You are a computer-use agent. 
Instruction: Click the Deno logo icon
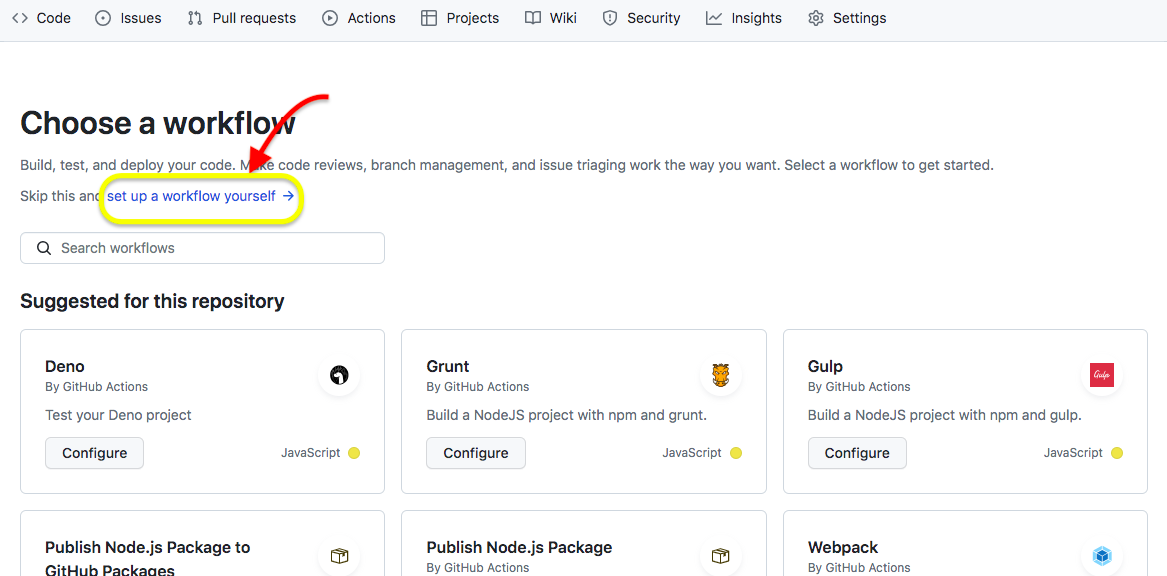coord(339,375)
